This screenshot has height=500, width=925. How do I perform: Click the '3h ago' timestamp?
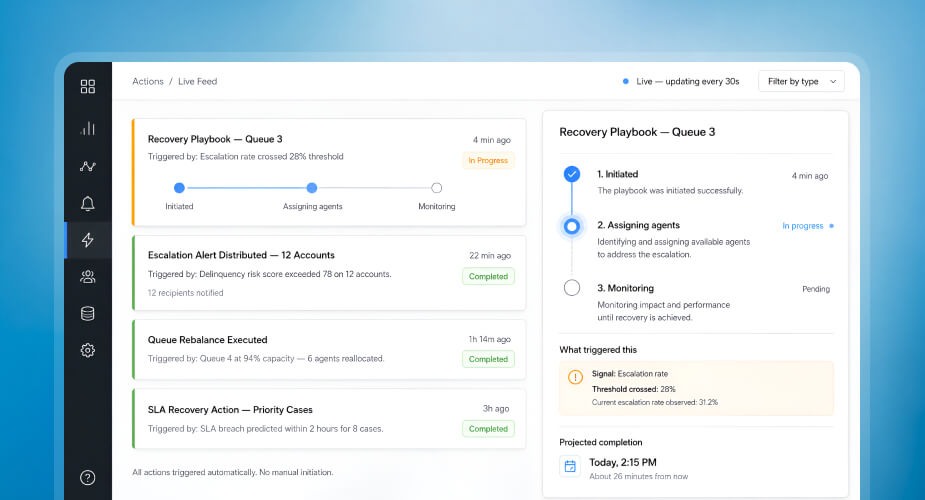(496, 409)
